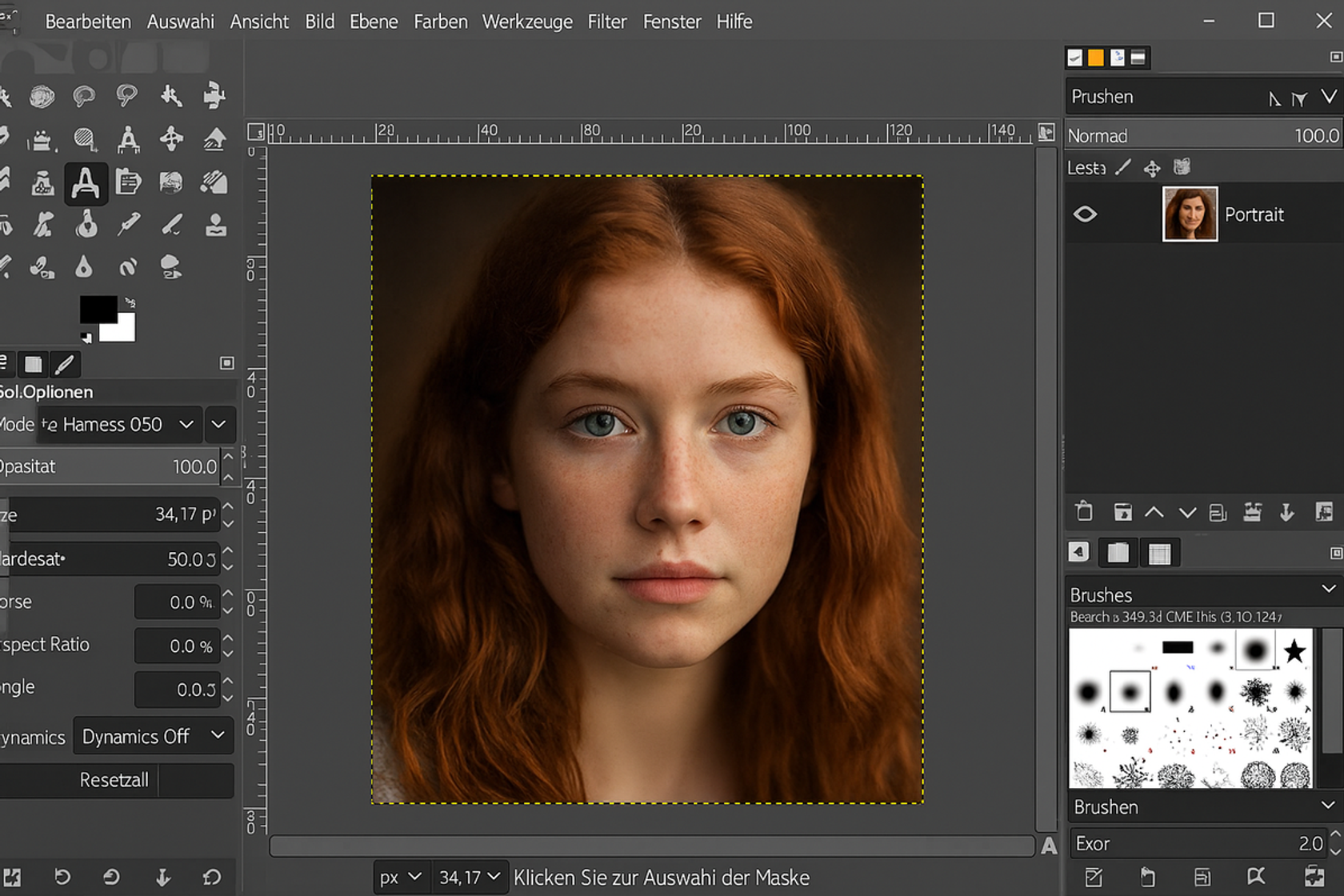The image size is (1344, 896).
Task: Select the Text tool in the toolbox
Action: pyautogui.click(x=86, y=183)
